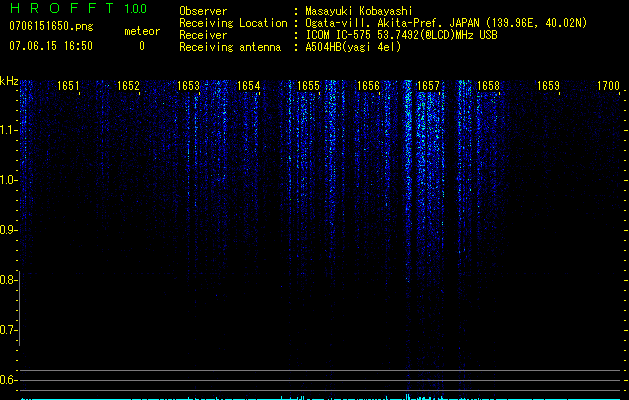Image resolution: width=629 pixels, height=400 pixels.
Task: Click the HROFFT program title
Action: [62, 8]
